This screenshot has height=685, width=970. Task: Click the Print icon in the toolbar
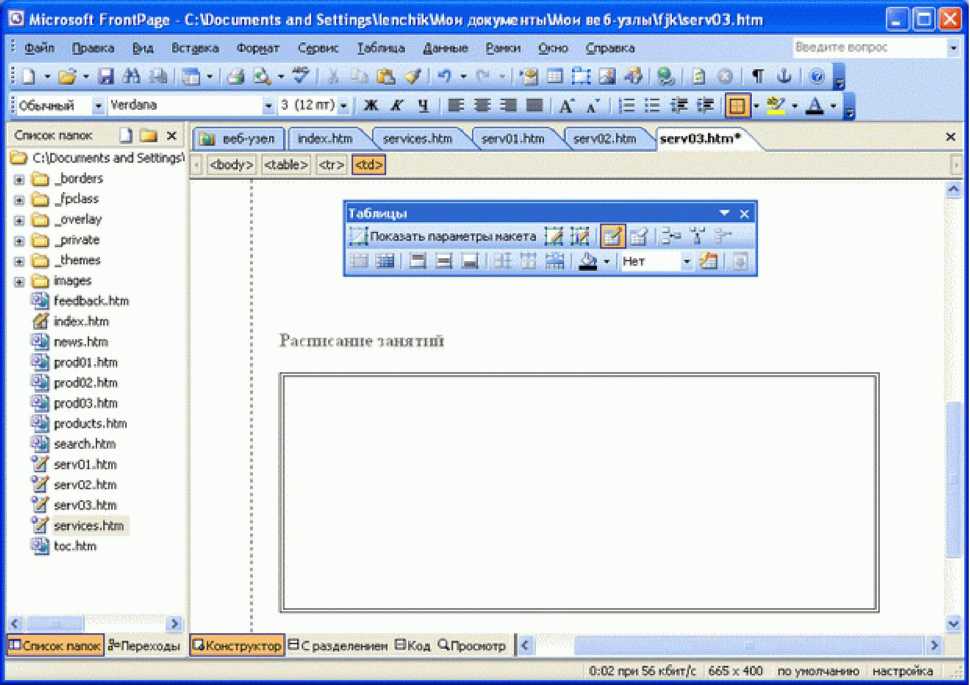[235, 76]
